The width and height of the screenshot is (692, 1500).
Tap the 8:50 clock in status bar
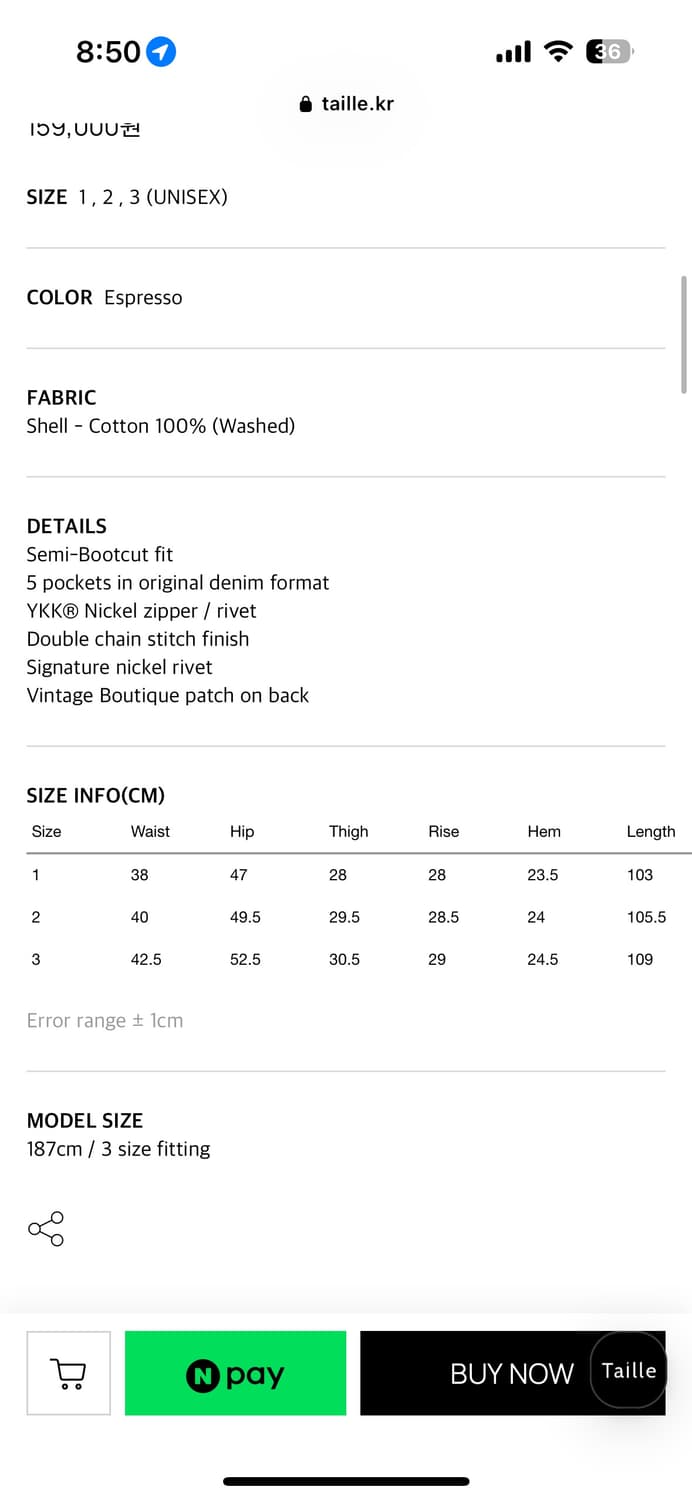[108, 52]
